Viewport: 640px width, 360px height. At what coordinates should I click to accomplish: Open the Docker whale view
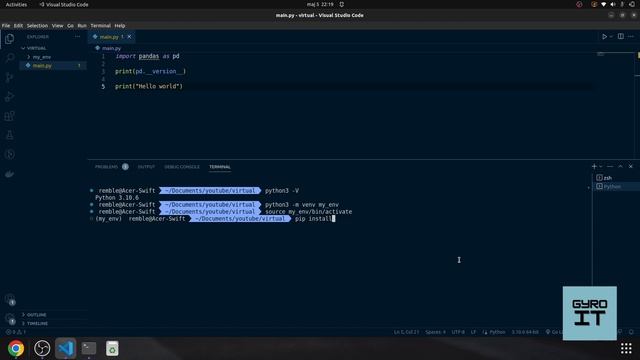9,174
